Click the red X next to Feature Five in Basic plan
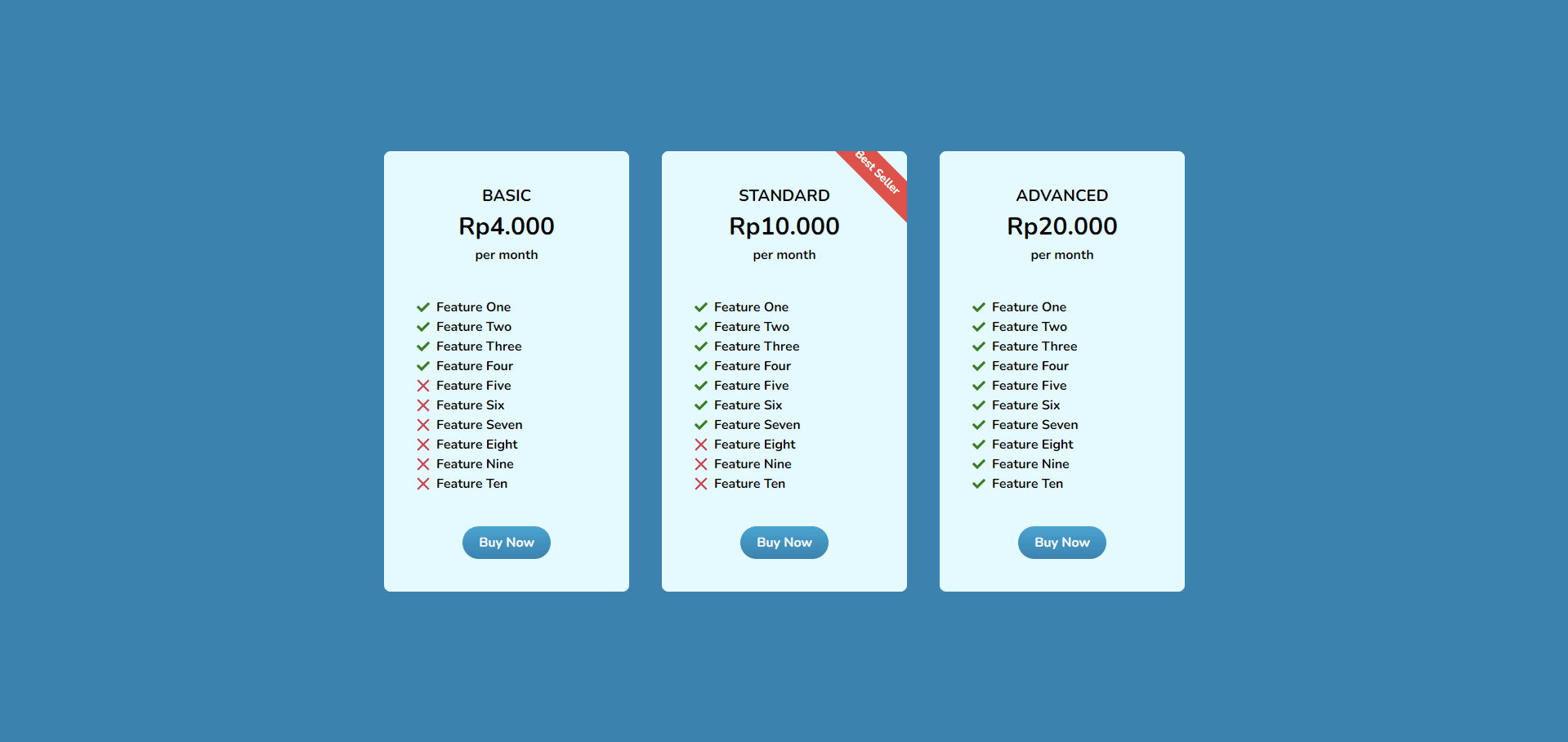This screenshot has width=1568, height=742. coord(423,385)
